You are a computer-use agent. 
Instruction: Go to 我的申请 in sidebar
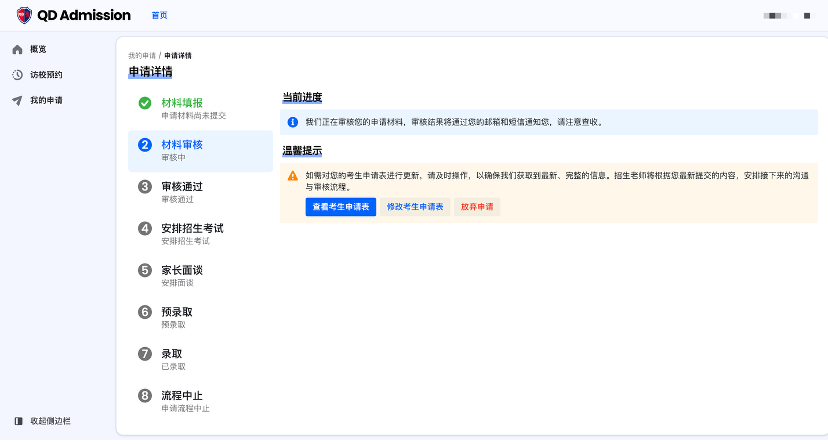point(46,101)
